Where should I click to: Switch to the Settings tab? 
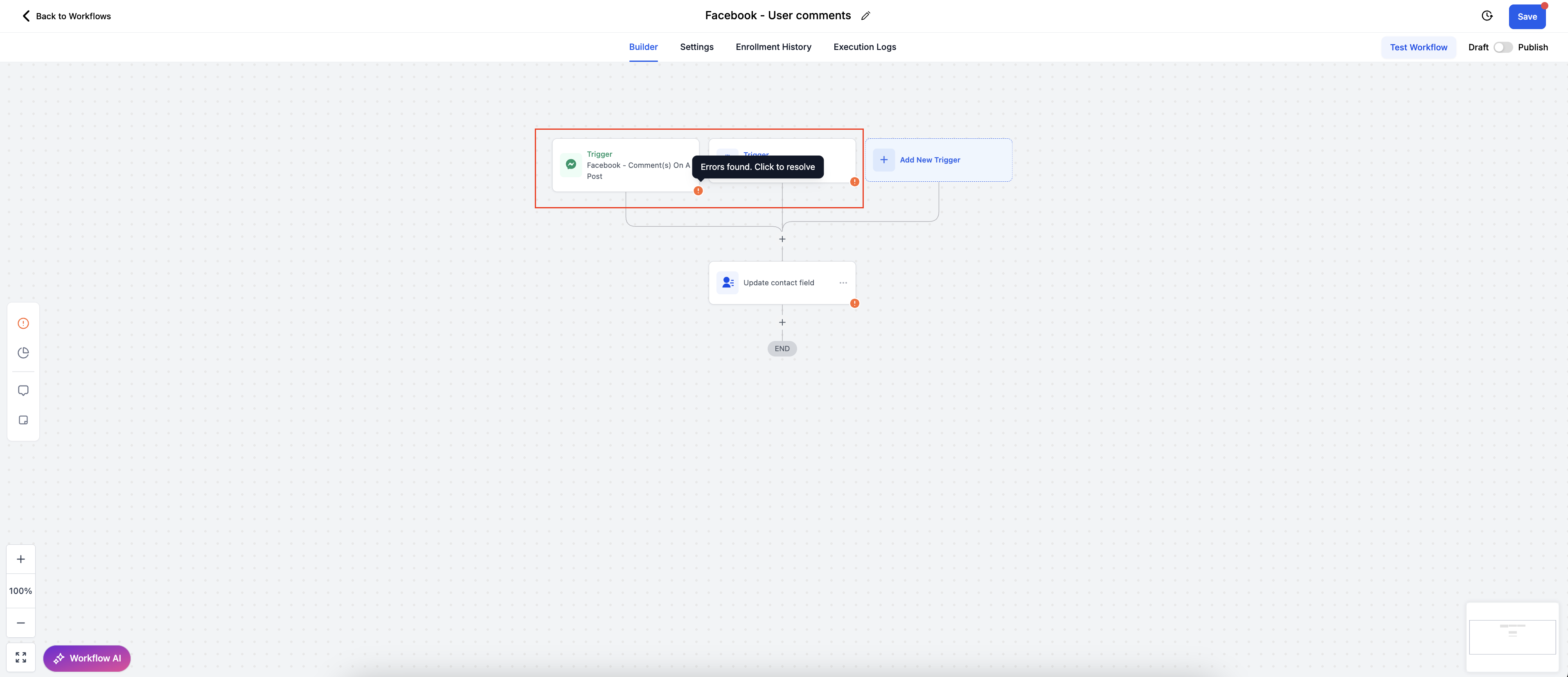pos(696,47)
